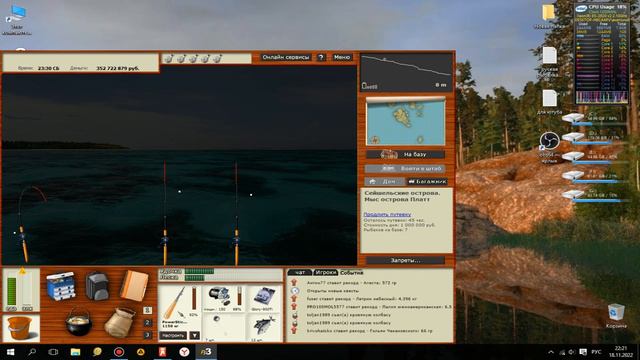This screenshot has height=360, width=640.
Task: Click the Продлить путевку link
Action: pyautogui.click(x=387, y=214)
